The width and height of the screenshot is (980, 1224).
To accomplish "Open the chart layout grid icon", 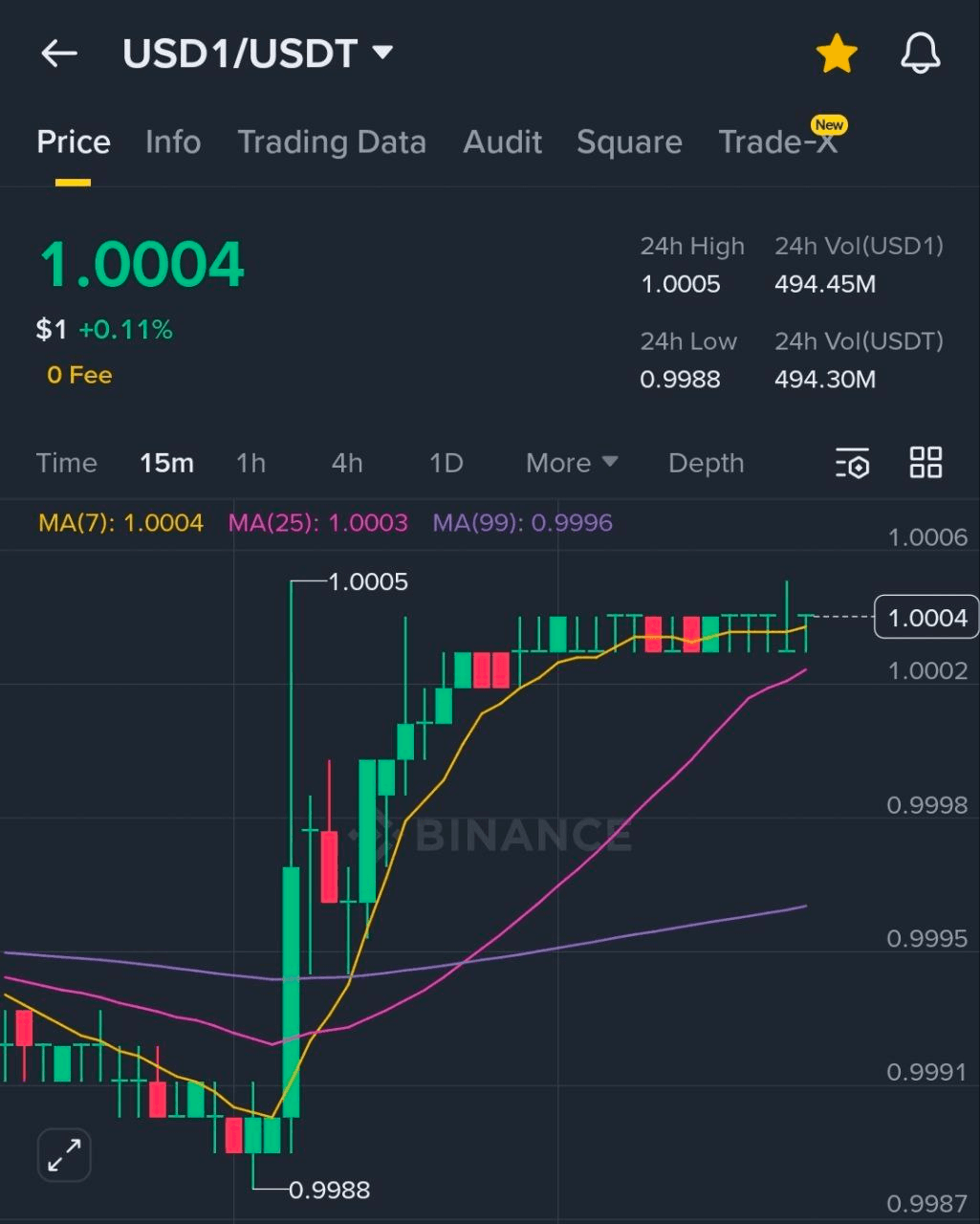I will [x=925, y=463].
